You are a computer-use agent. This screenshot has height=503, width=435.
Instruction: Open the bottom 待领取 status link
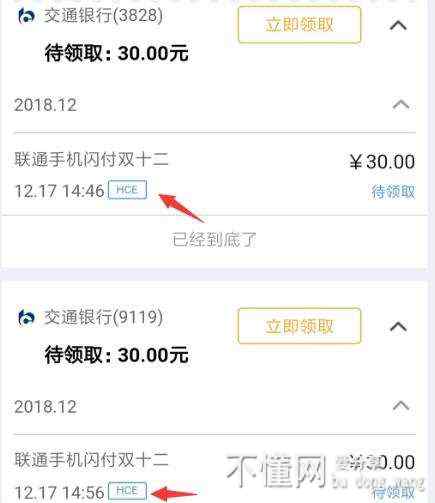(x=393, y=493)
